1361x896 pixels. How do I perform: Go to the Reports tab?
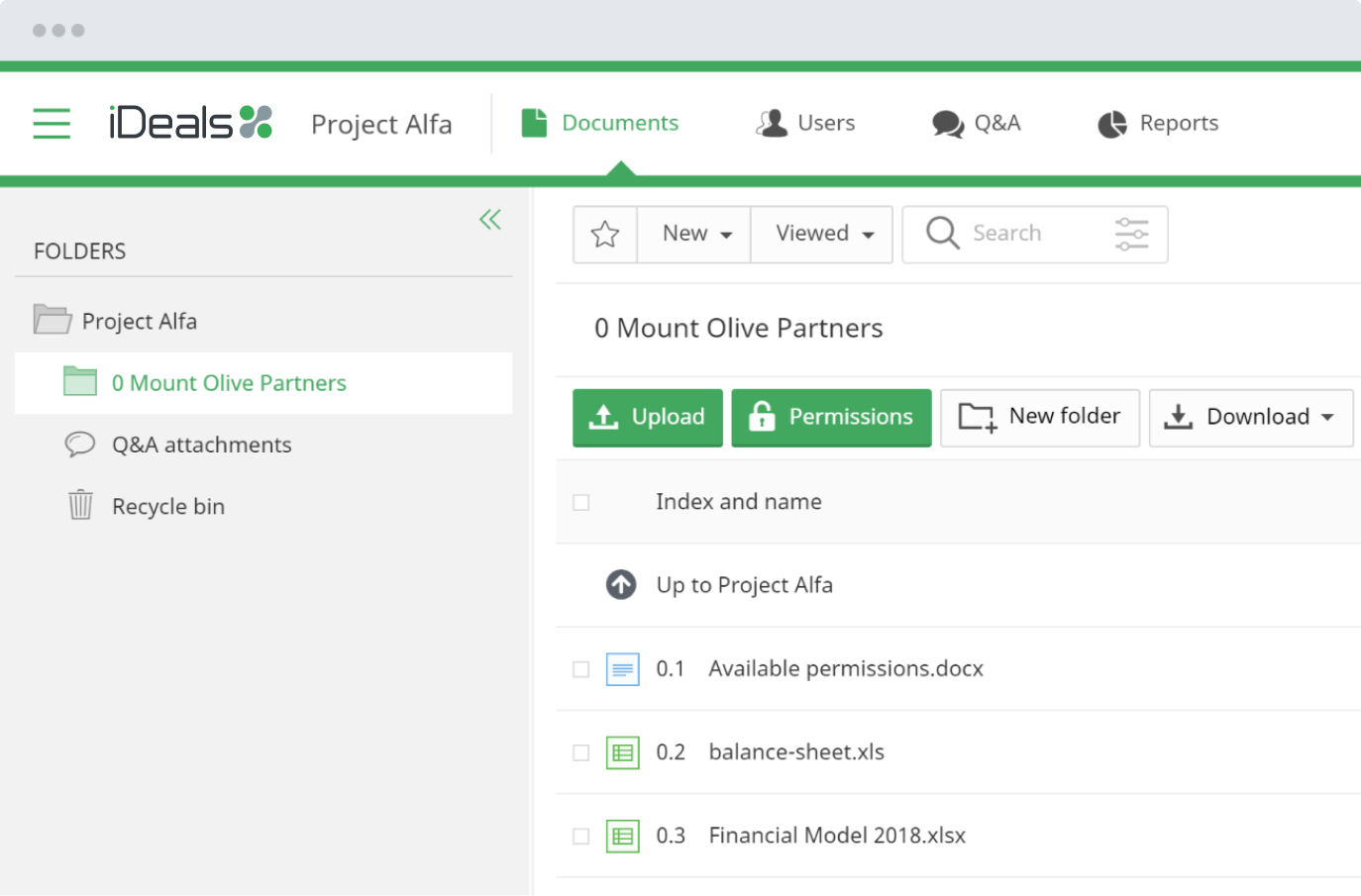1158,124
